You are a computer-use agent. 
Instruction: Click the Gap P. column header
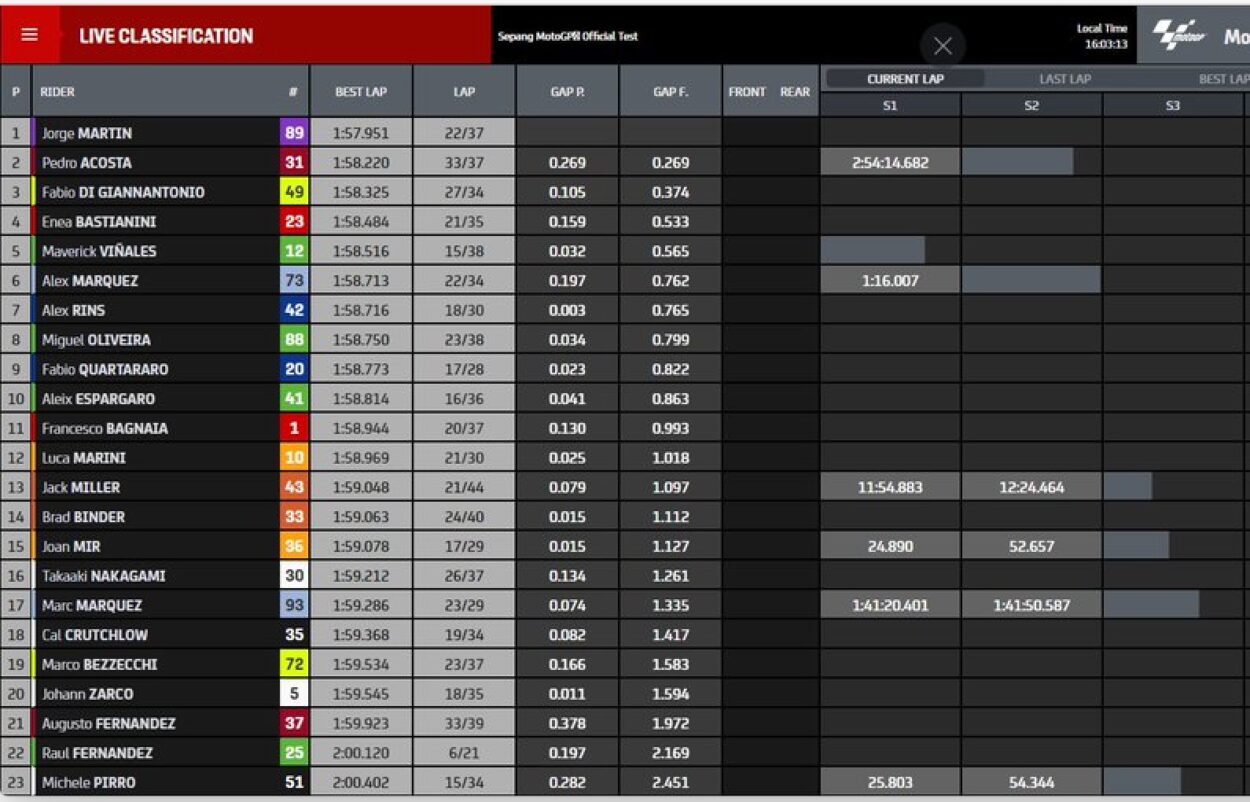click(x=567, y=92)
